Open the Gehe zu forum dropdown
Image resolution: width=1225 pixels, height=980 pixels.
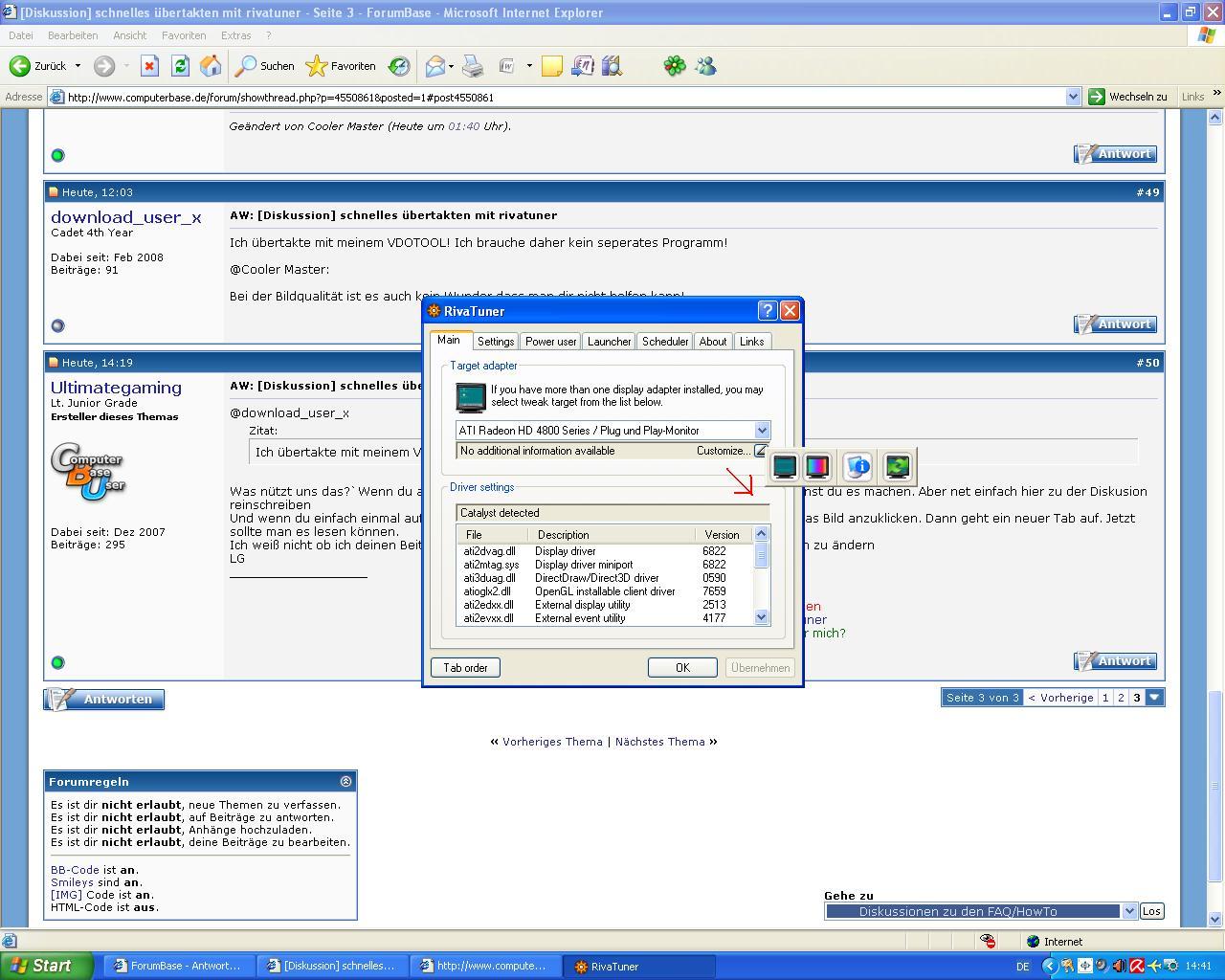click(x=1129, y=911)
